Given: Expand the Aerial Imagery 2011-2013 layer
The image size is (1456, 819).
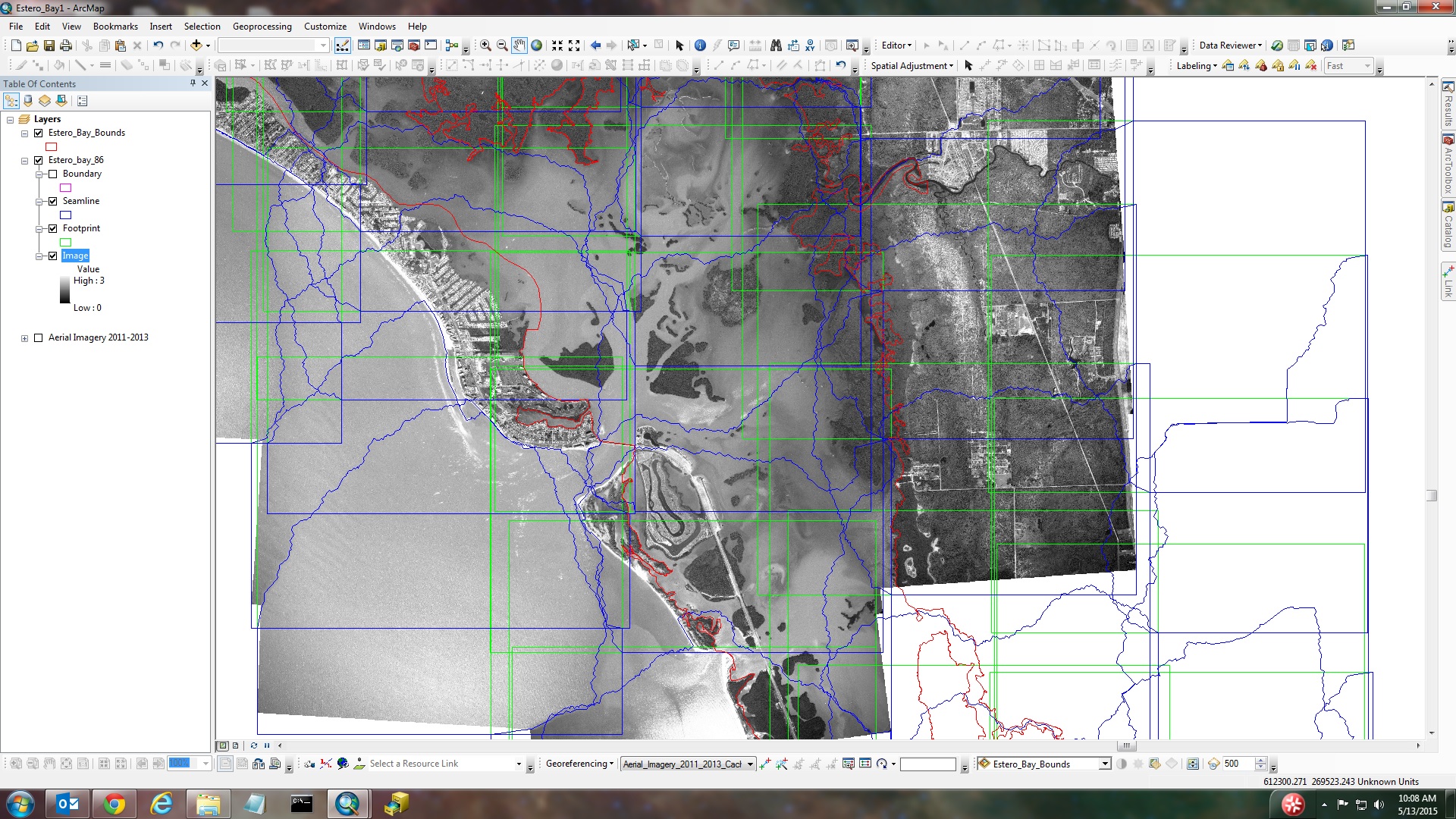Looking at the screenshot, I should (25, 338).
